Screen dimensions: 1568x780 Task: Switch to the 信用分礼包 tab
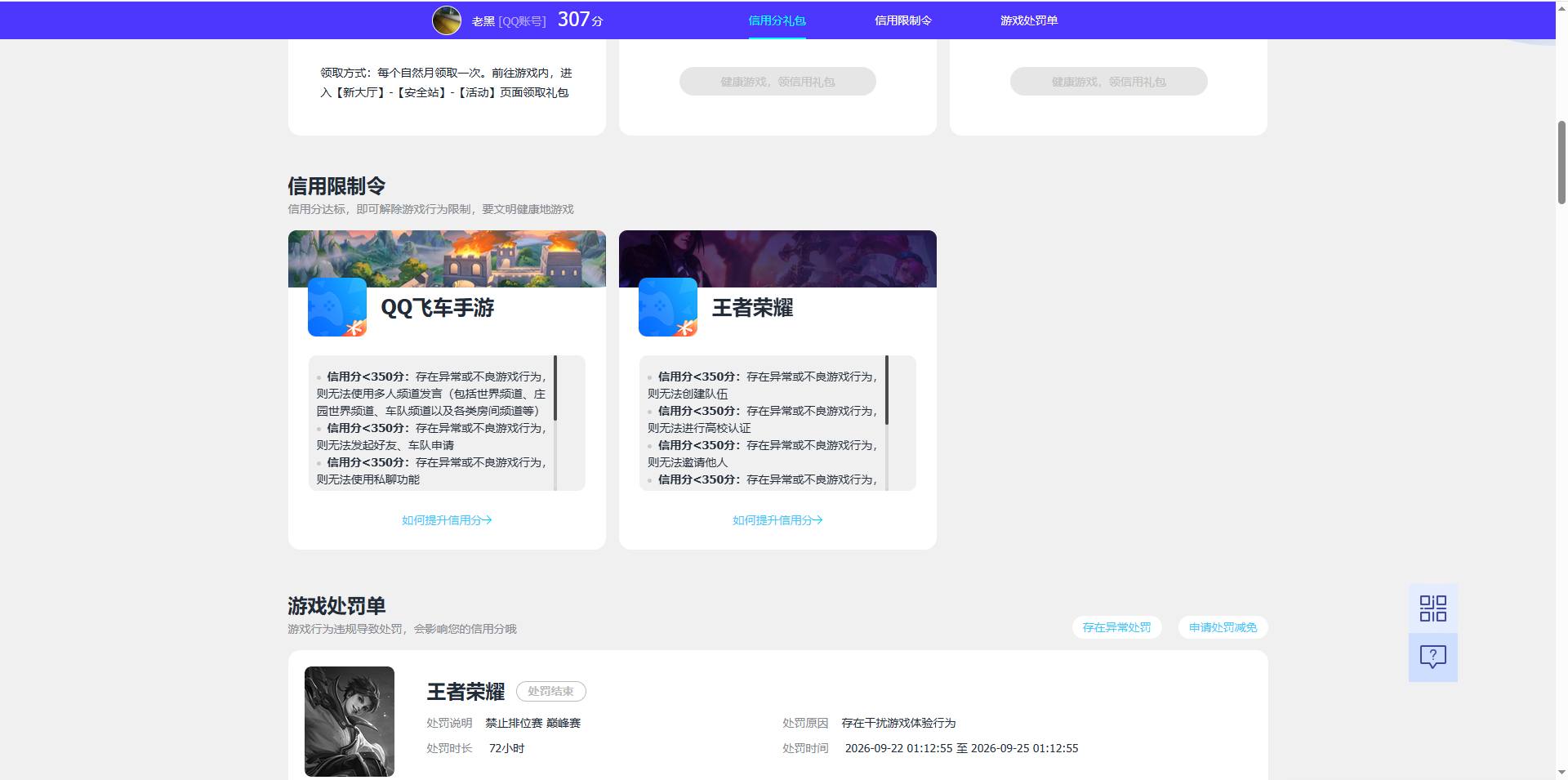click(x=777, y=20)
